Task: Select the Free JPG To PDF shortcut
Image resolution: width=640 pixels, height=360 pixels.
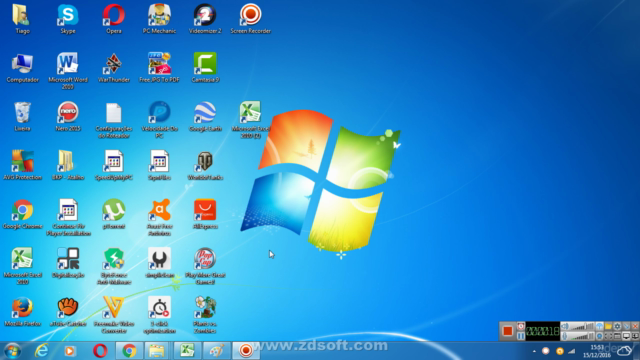Action: 159,67
